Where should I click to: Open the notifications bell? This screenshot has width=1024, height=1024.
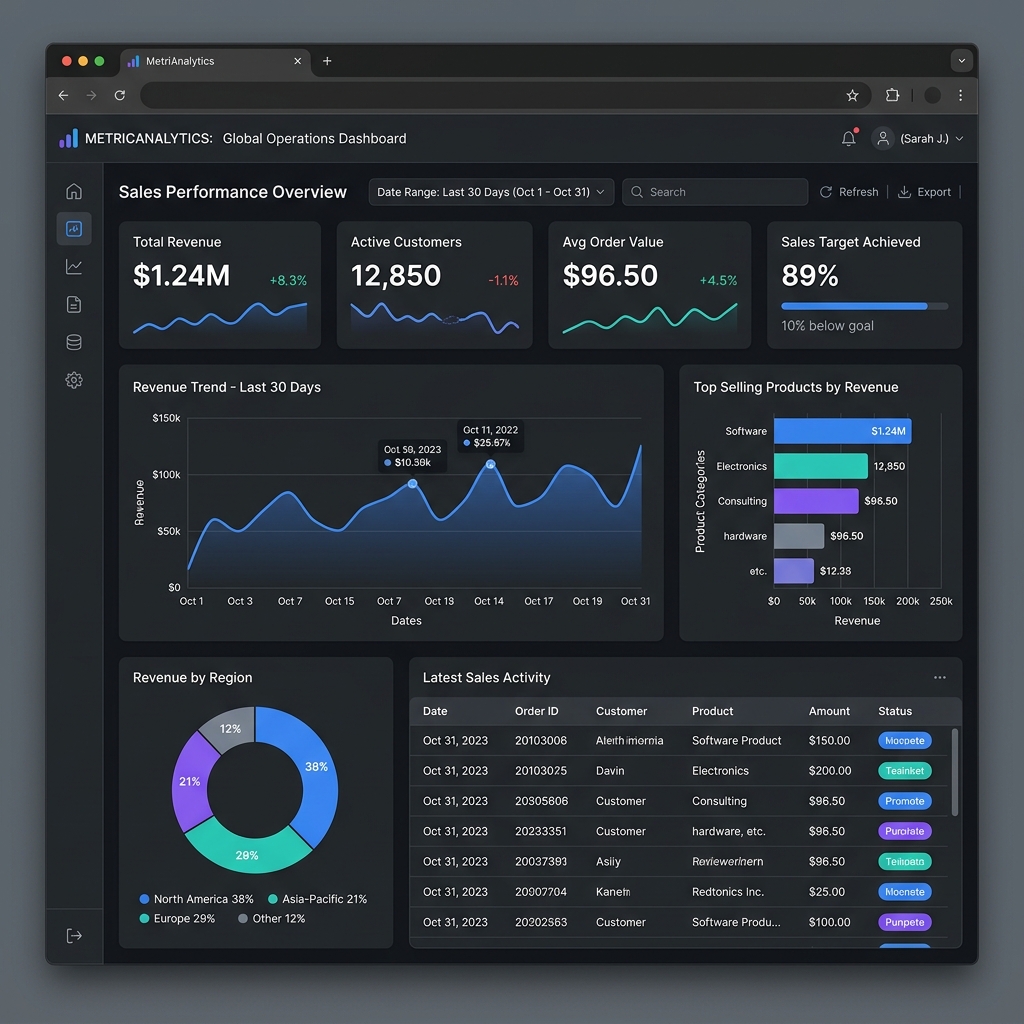849,138
